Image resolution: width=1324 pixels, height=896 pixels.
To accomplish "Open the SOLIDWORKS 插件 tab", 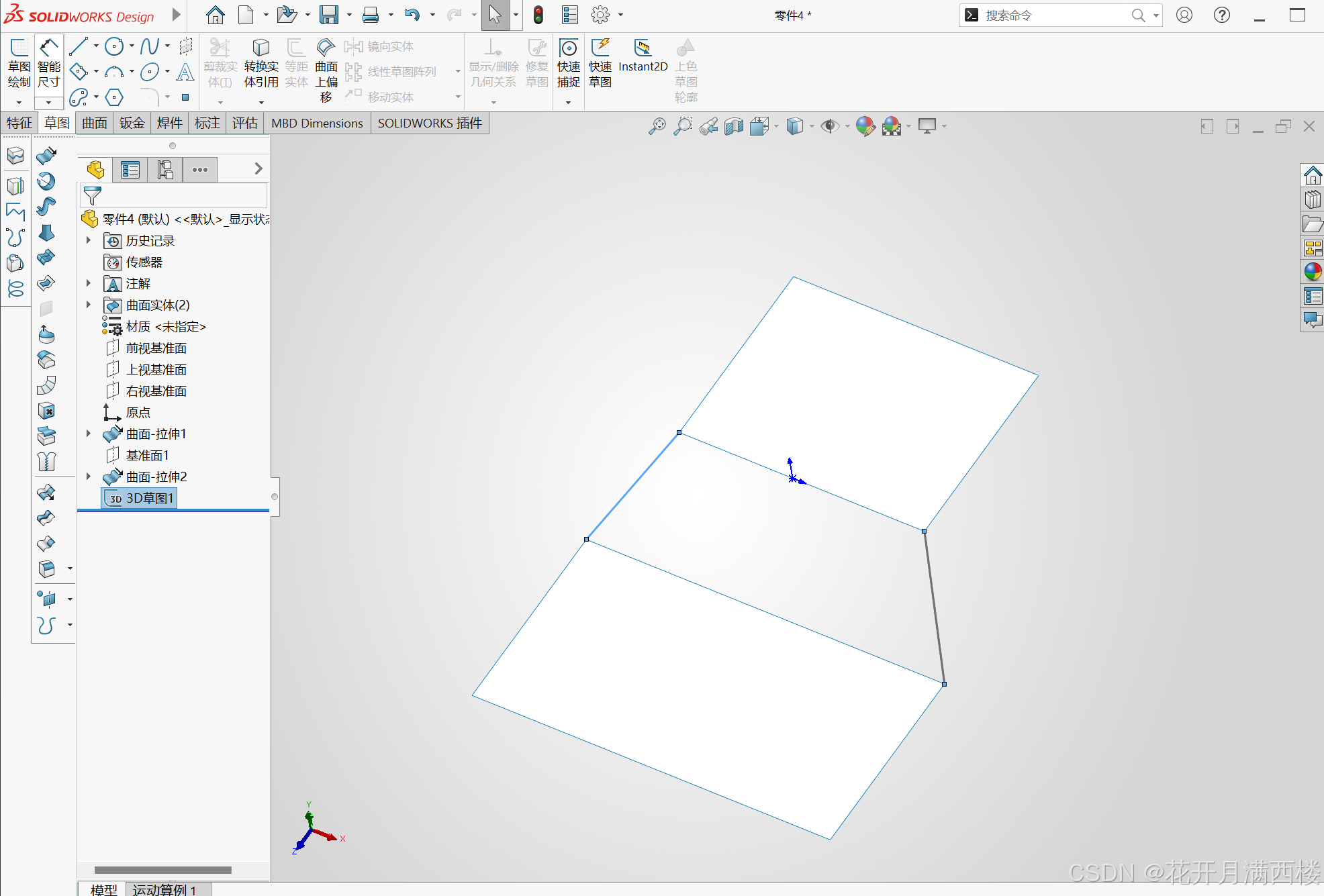I will pos(430,123).
